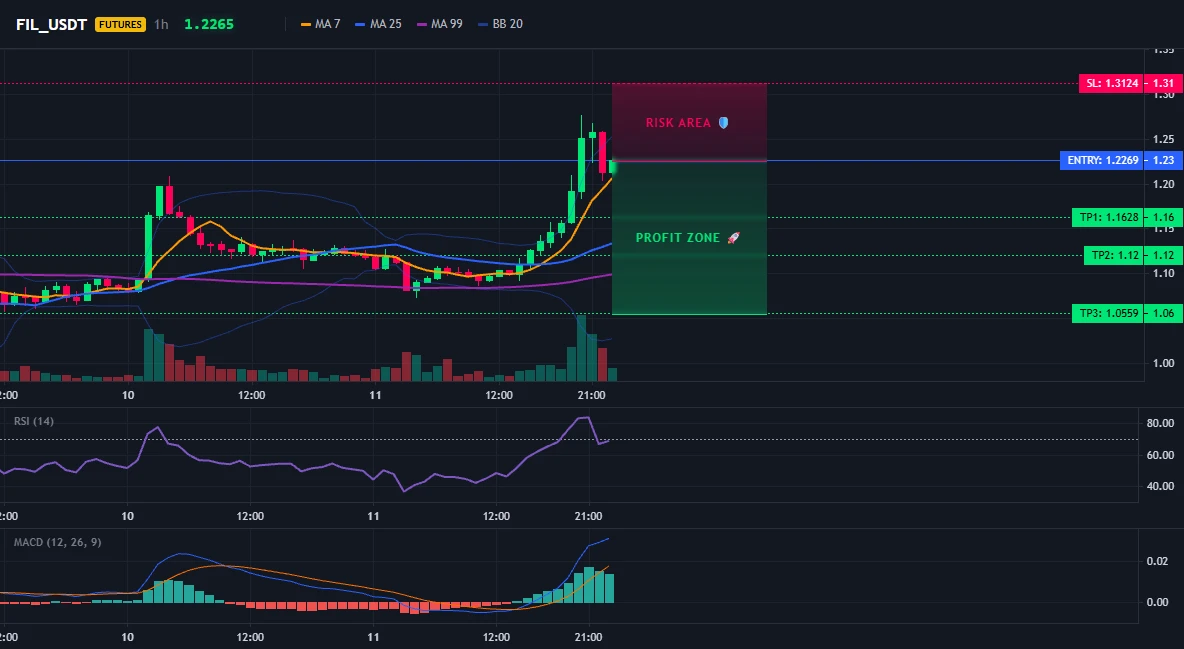Screen dimensions: 1184x649
Task: Click the RISK AREA label text
Action: 678,122
